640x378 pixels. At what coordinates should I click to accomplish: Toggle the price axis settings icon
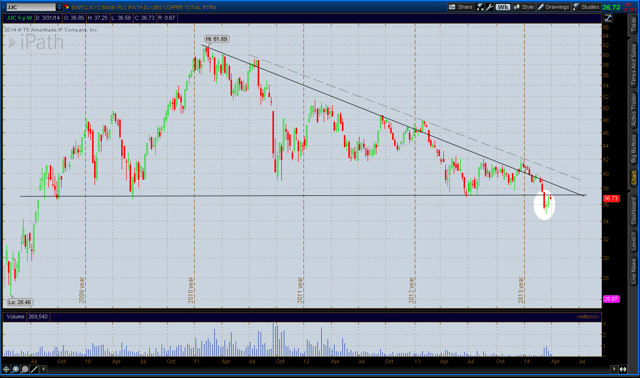coord(608,18)
